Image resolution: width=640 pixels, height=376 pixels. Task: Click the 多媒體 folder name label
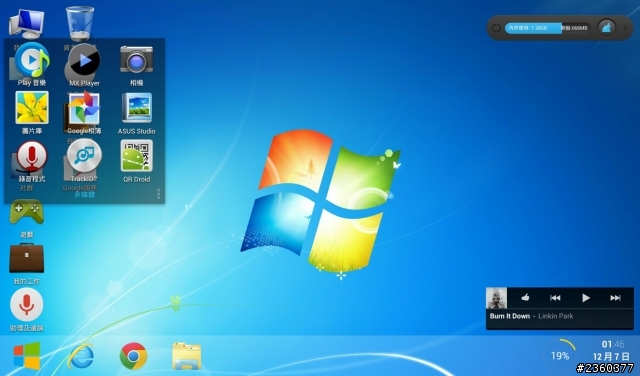pyautogui.click(x=84, y=195)
